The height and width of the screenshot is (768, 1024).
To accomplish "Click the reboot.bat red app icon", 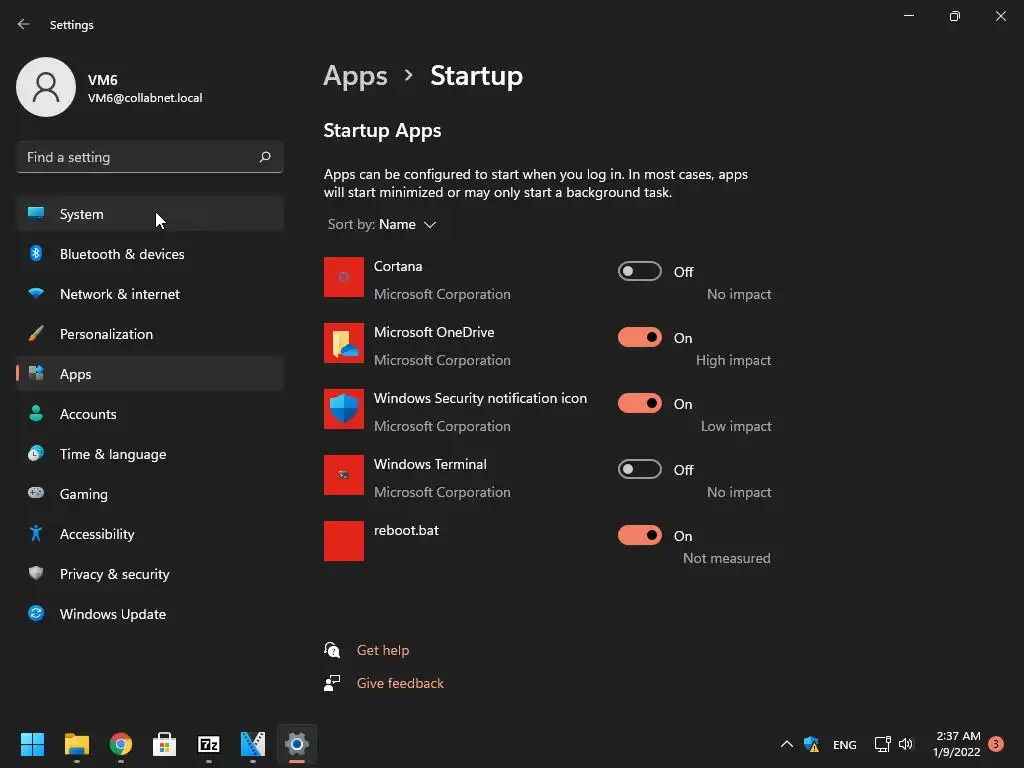I will [x=344, y=541].
